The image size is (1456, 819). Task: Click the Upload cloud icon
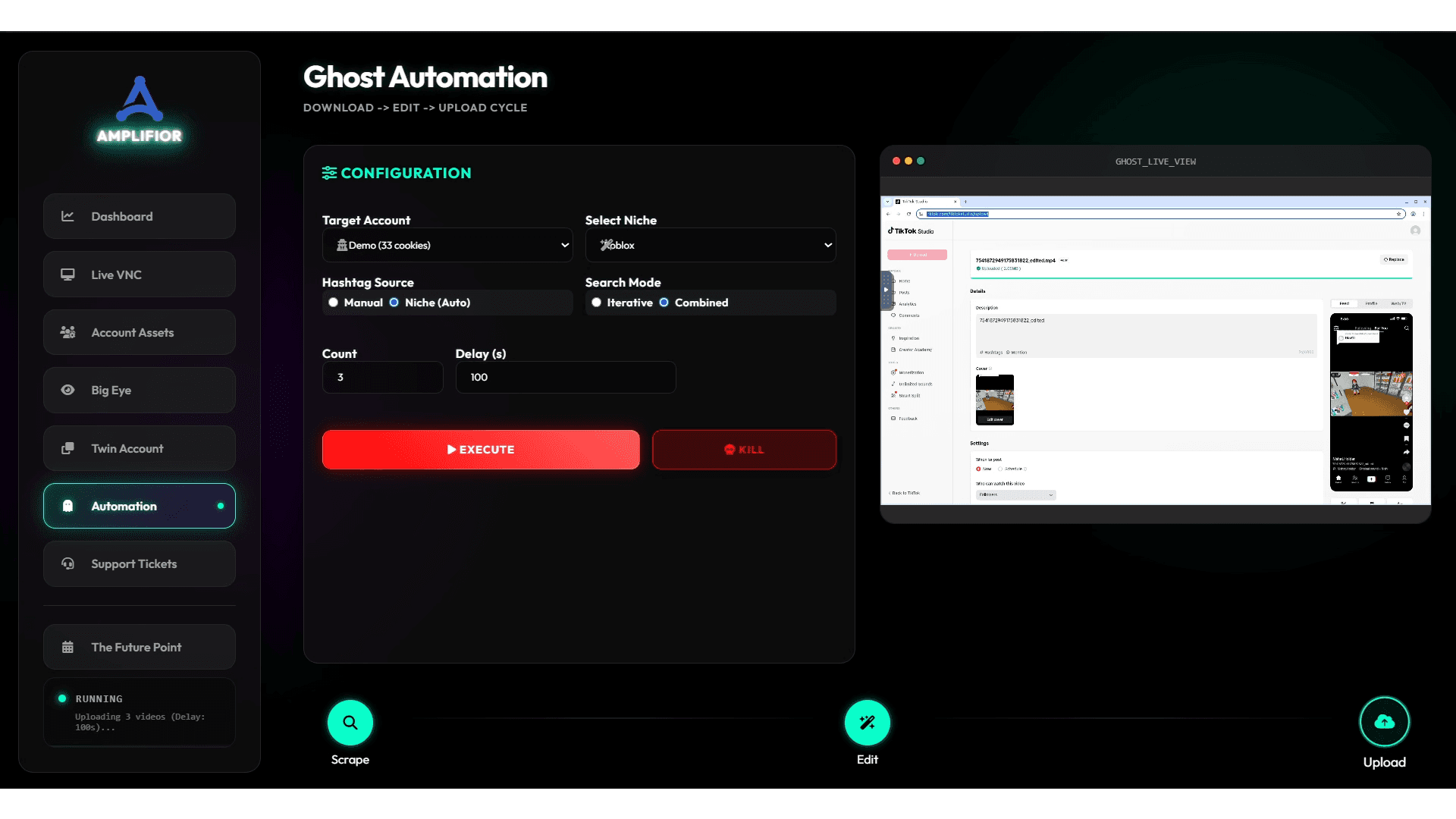coord(1384,721)
